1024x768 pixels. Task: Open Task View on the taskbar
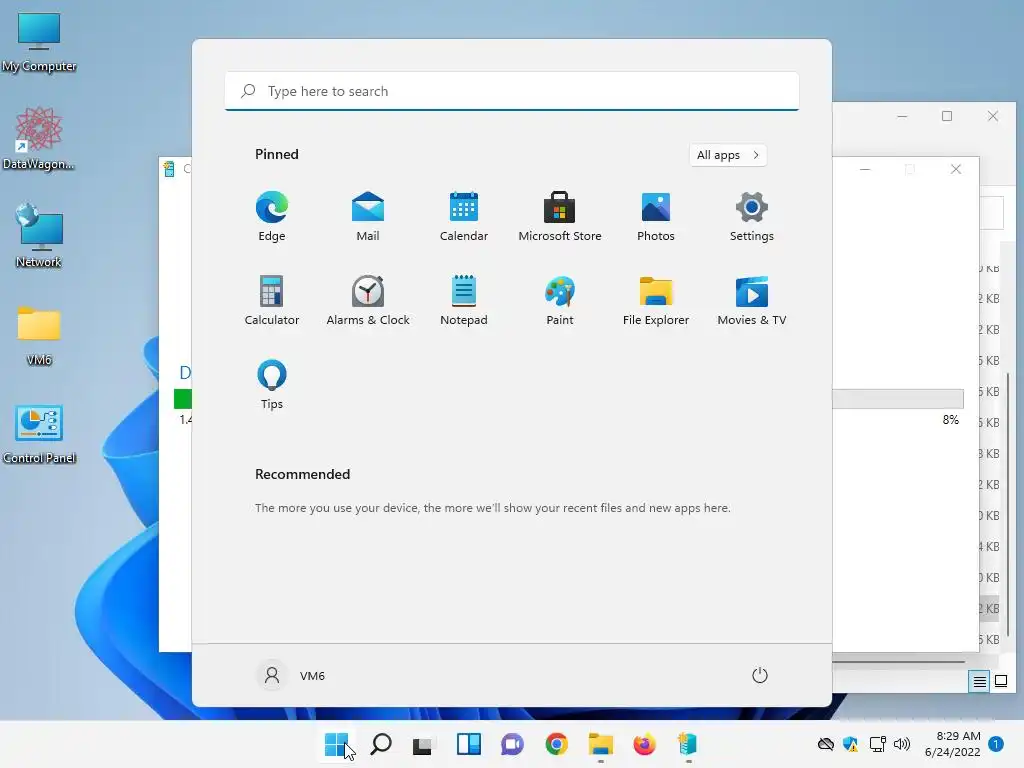click(x=422, y=744)
